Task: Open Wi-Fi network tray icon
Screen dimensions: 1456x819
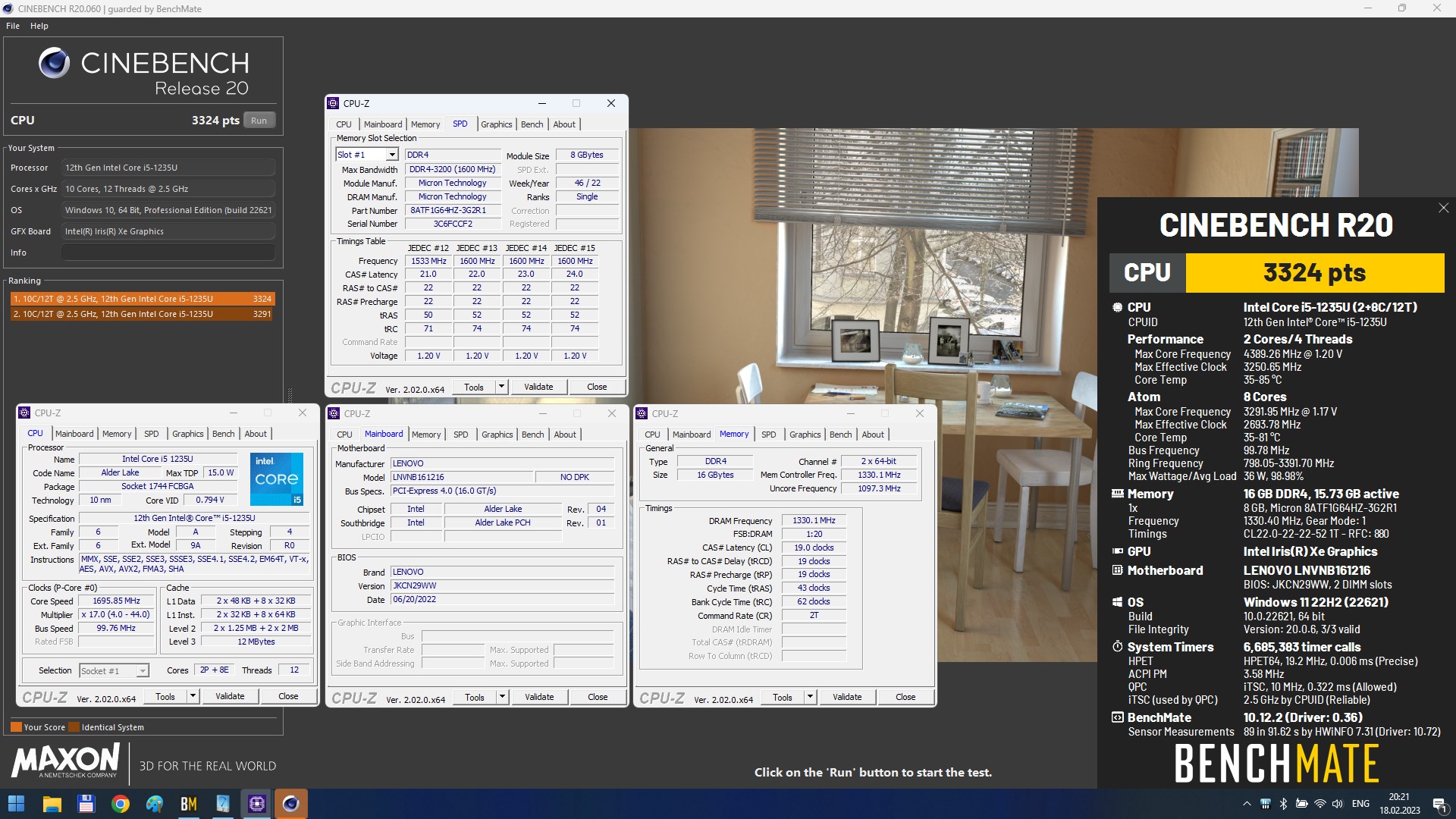Action: click(1319, 804)
